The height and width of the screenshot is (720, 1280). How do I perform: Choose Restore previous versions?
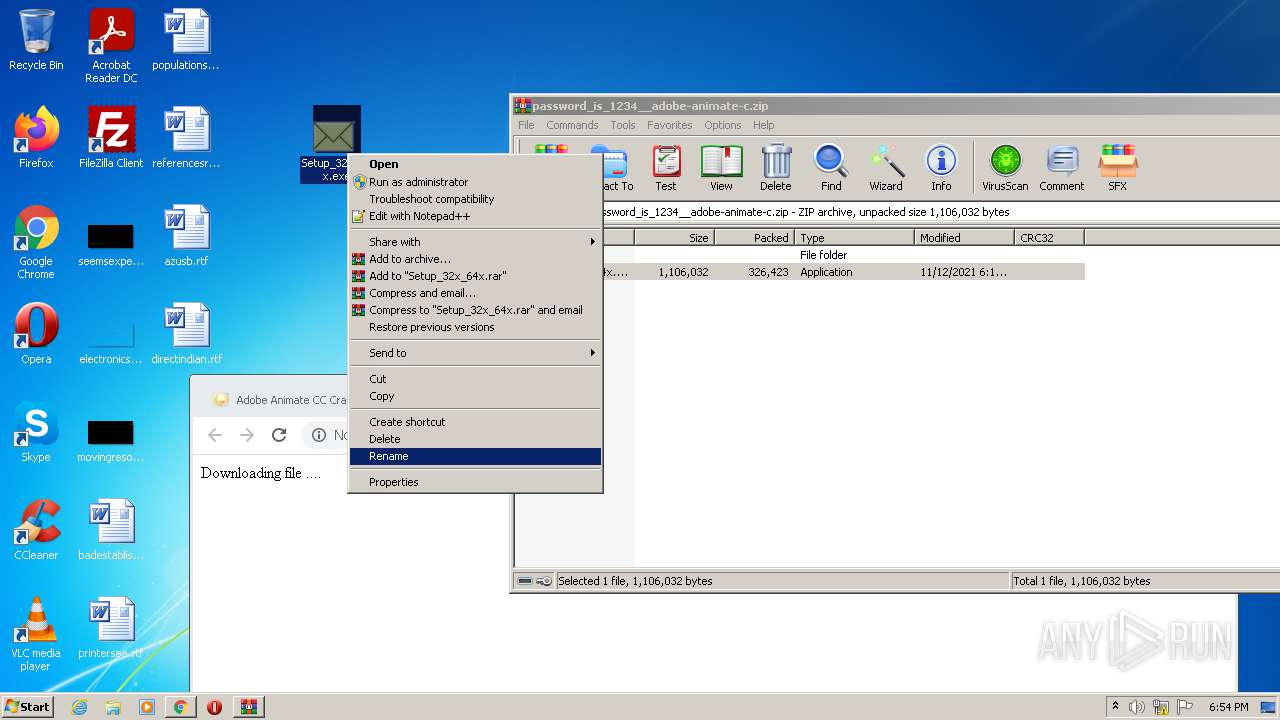click(475, 327)
